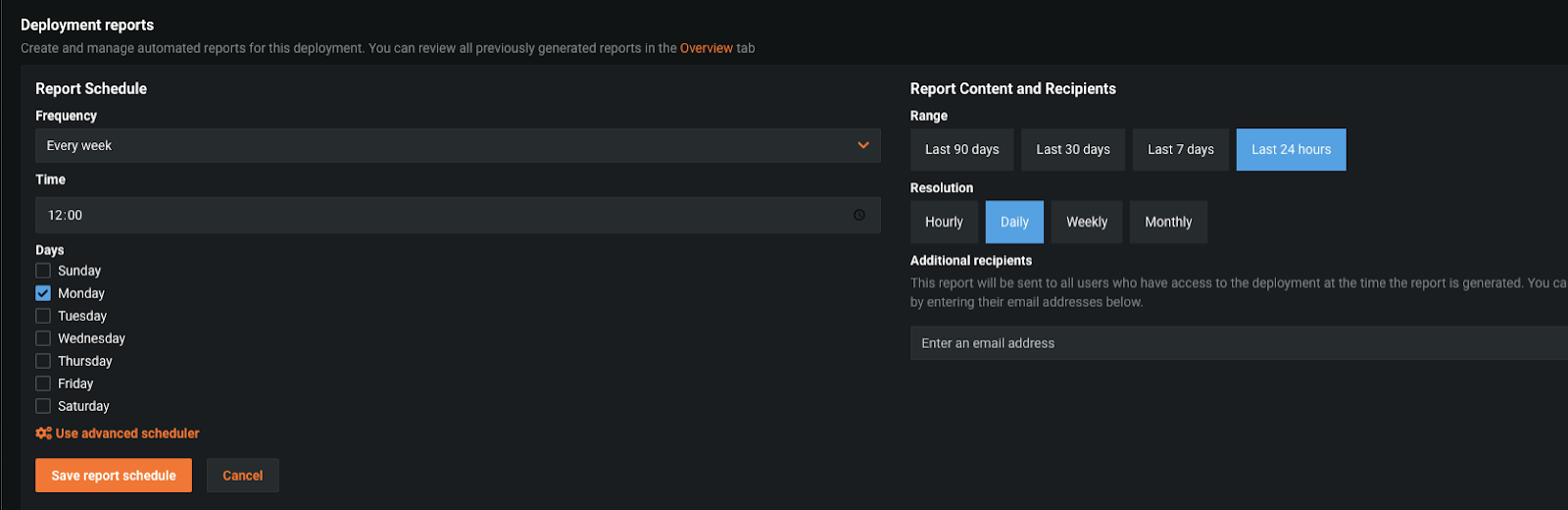The height and width of the screenshot is (510, 1568).
Task: Enable the Sunday checkbox
Action: 43,271
